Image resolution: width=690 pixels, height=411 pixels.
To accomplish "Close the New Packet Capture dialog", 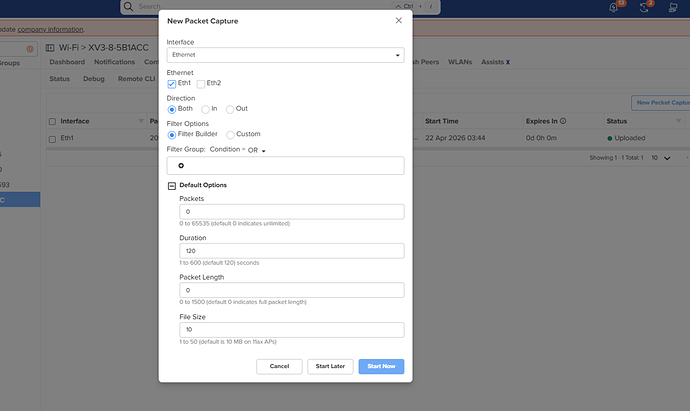I will click(398, 21).
